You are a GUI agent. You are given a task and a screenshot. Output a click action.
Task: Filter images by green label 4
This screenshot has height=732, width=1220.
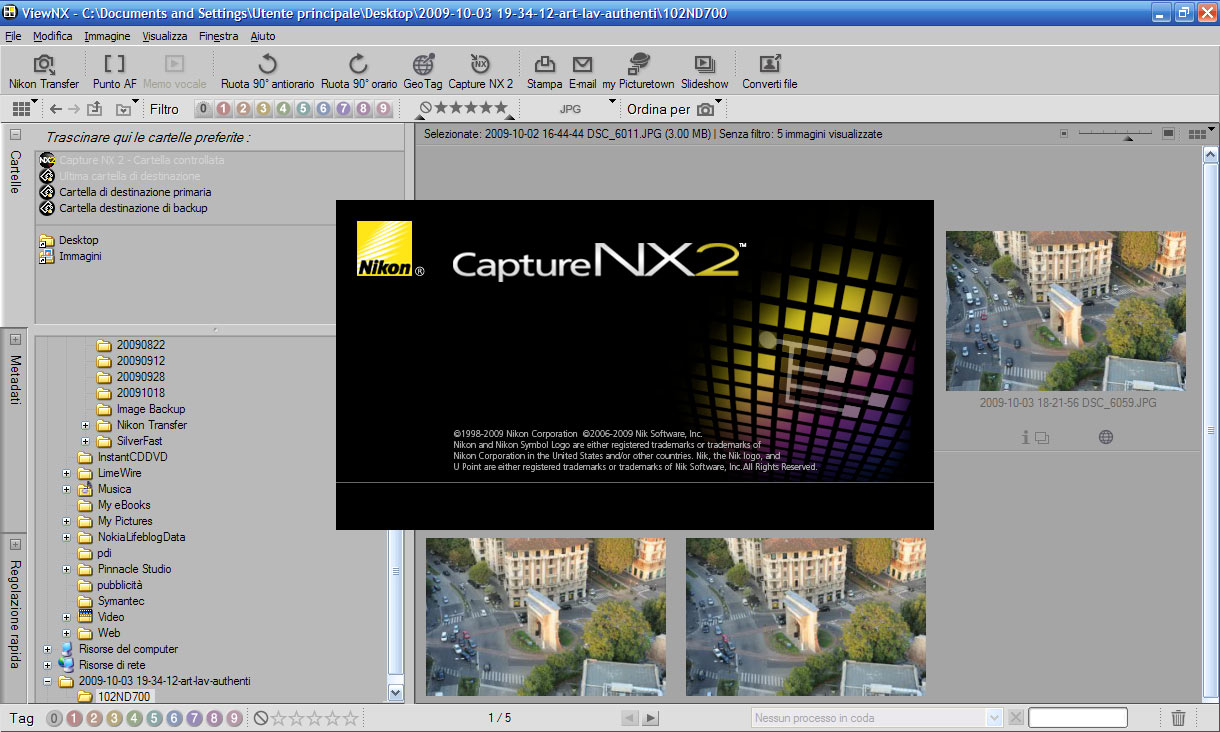[x=283, y=109]
